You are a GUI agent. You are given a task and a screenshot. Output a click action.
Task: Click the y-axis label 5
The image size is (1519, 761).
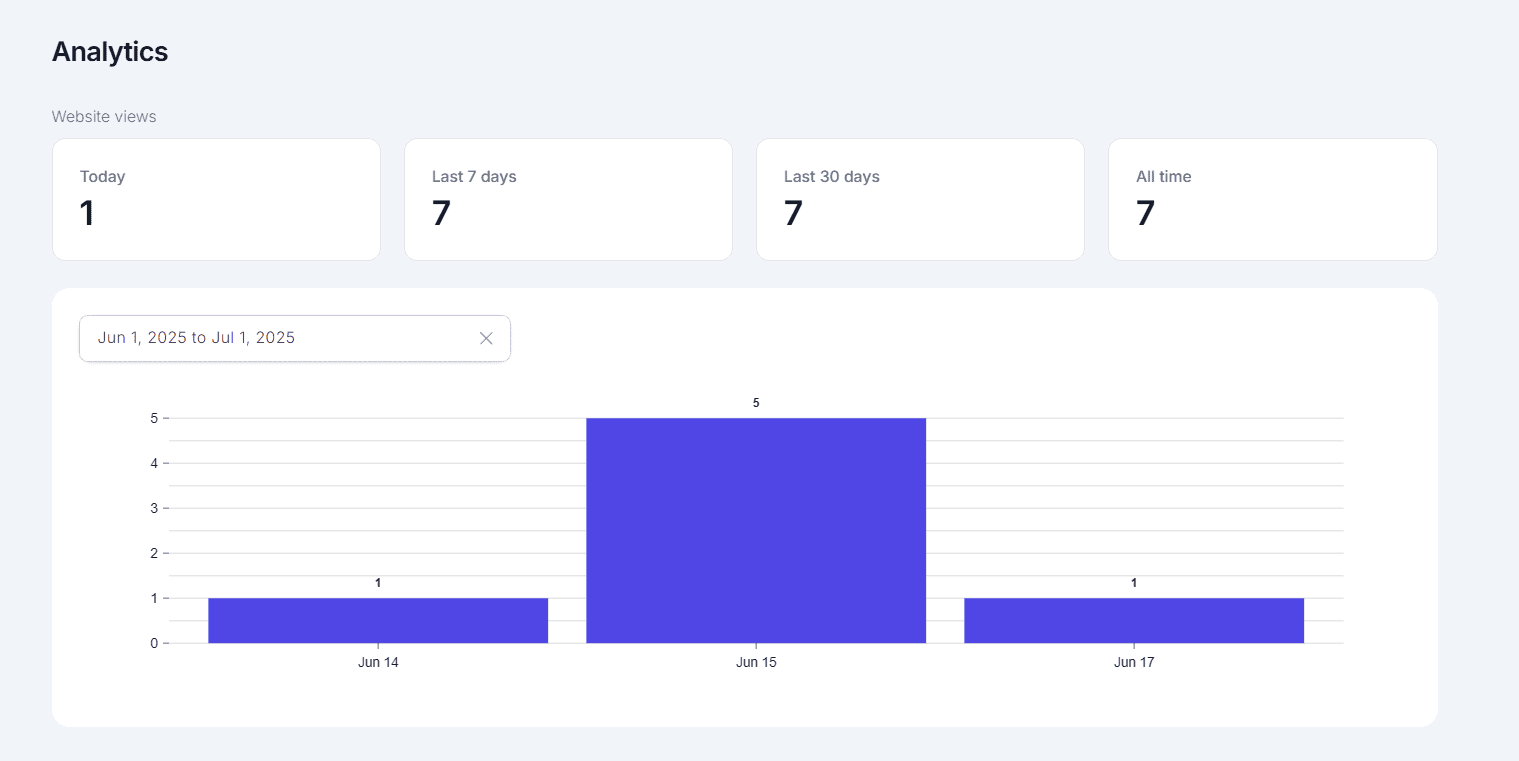(x=154, y=418)
